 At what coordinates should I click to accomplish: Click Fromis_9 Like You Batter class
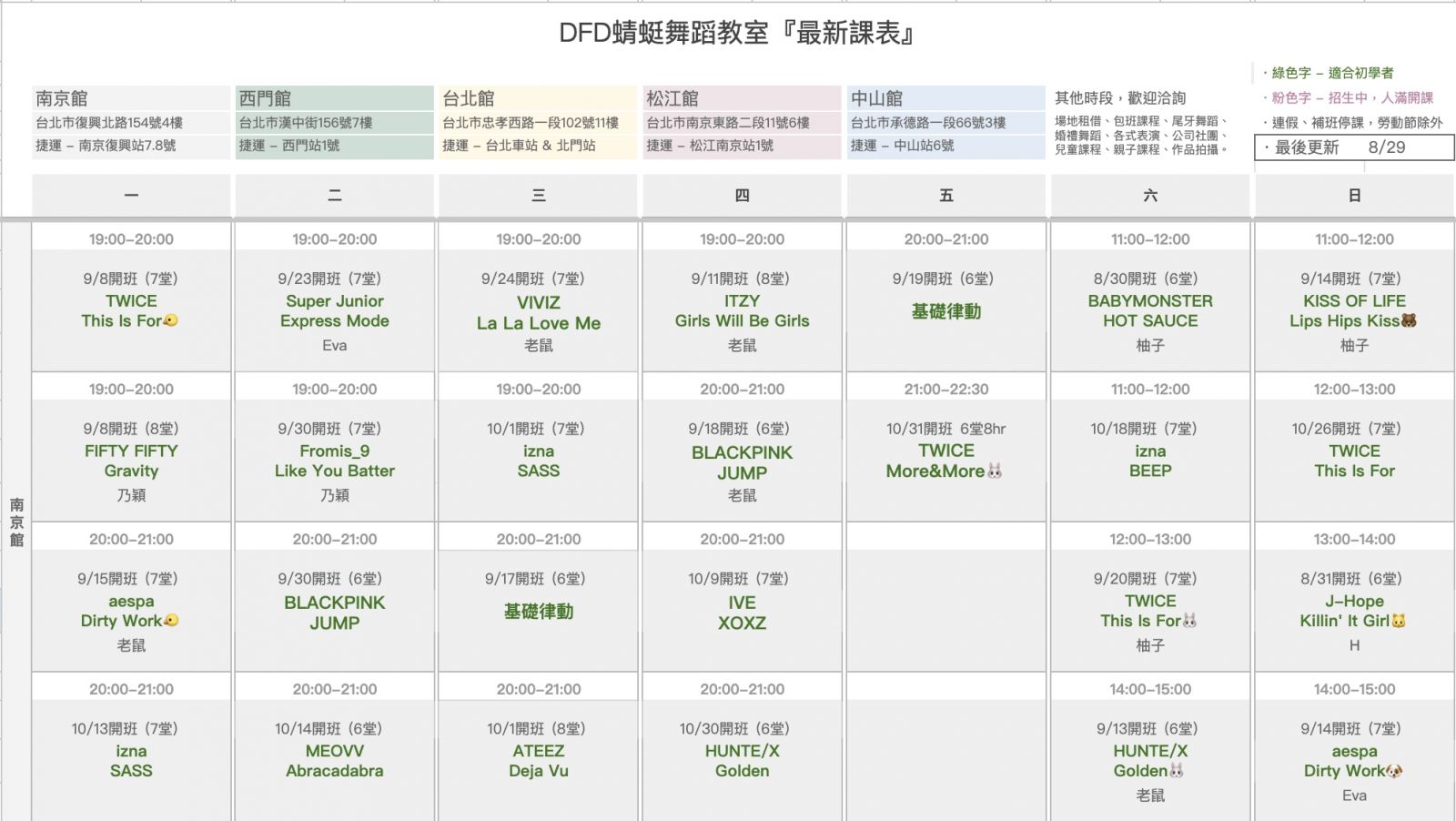tap(335, 461)
